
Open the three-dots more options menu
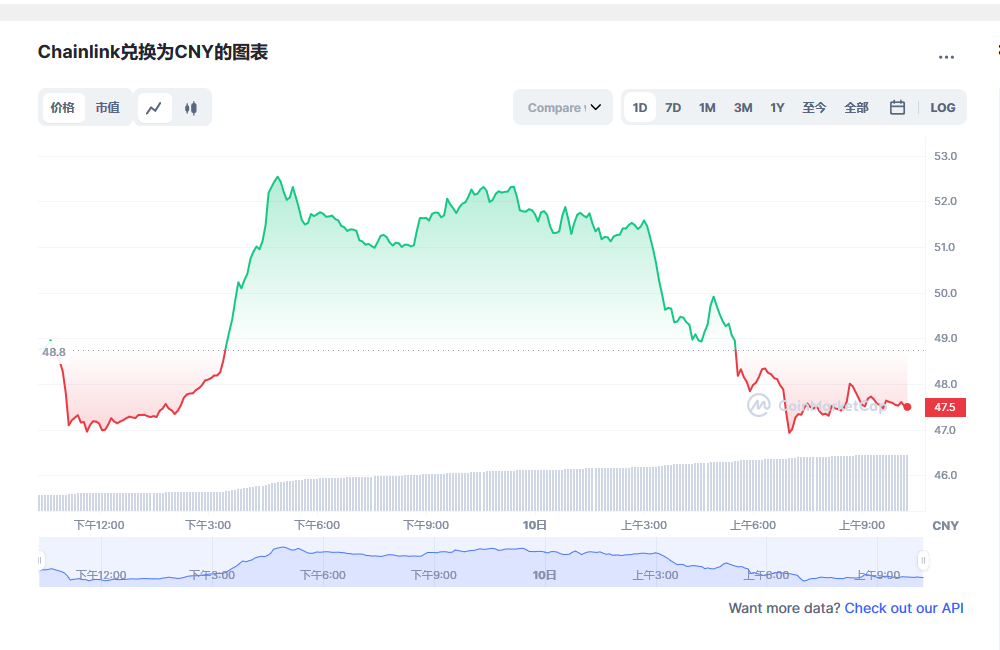(x=946, y=57)
